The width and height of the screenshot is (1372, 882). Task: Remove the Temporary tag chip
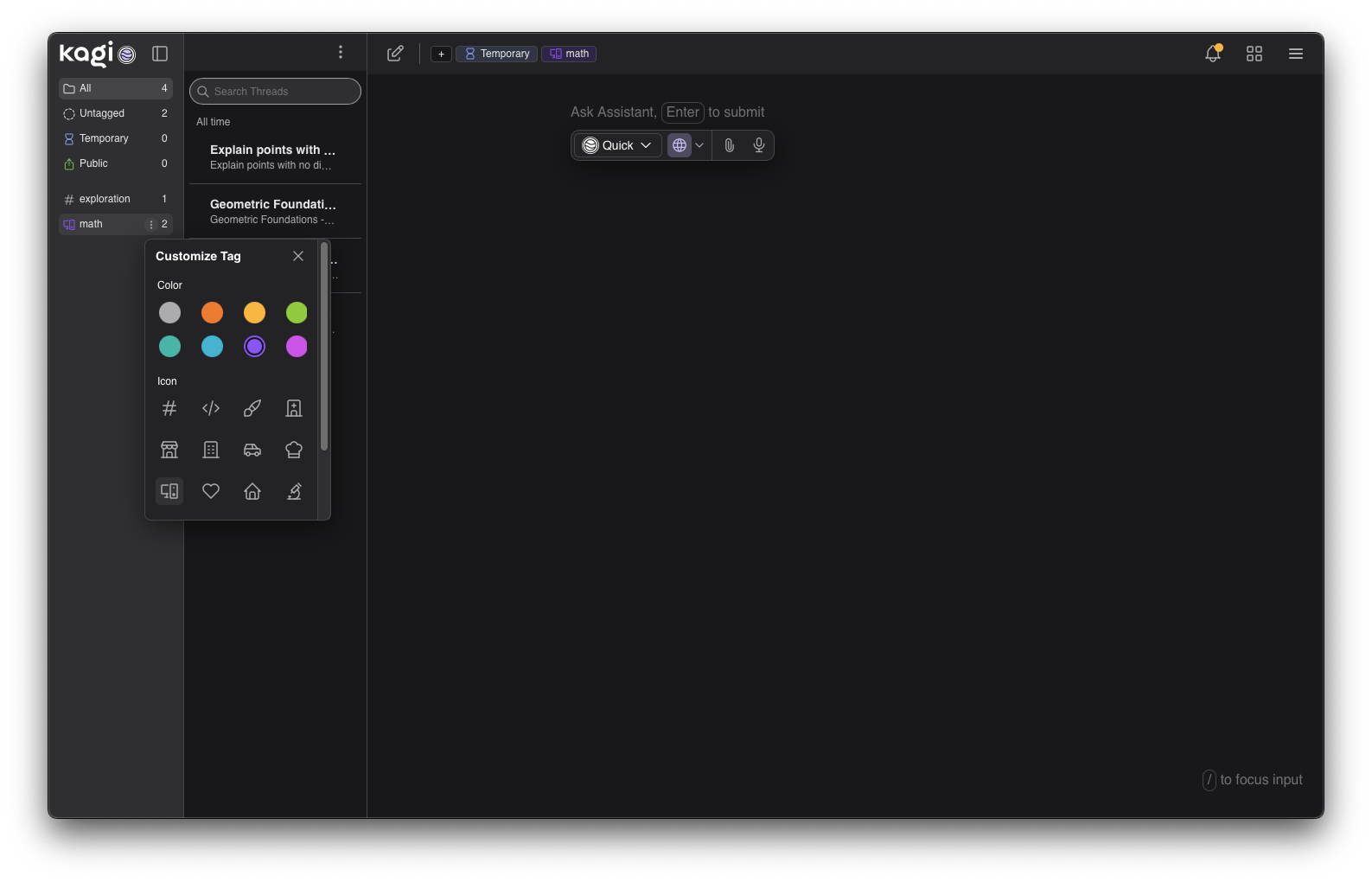click(x=497, y=54)
